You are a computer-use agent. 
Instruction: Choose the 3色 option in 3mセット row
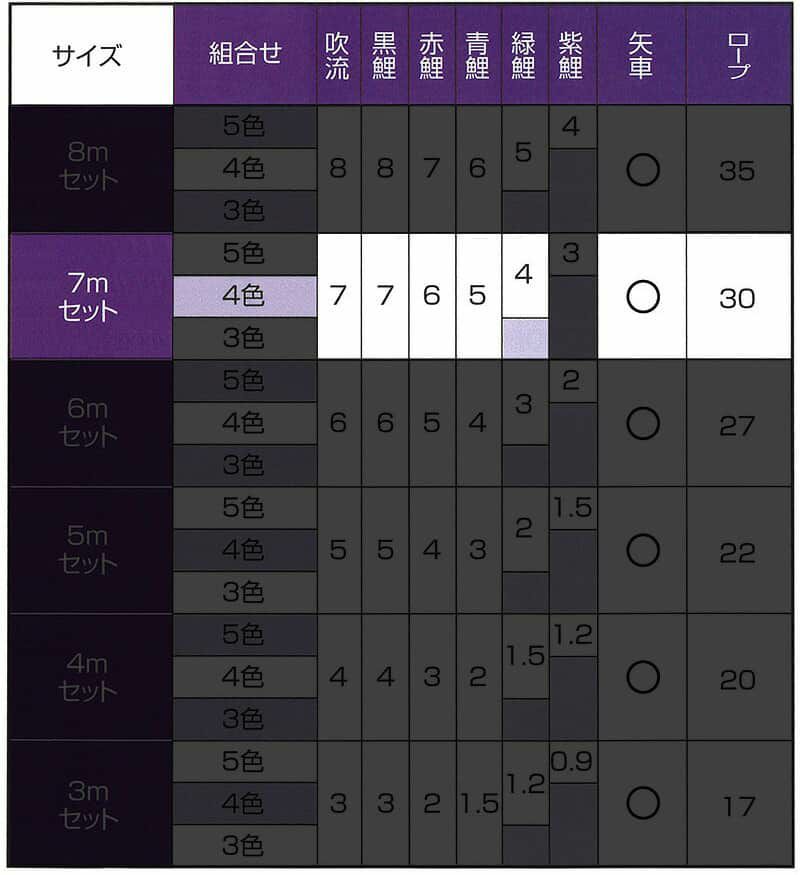(244, 847)
